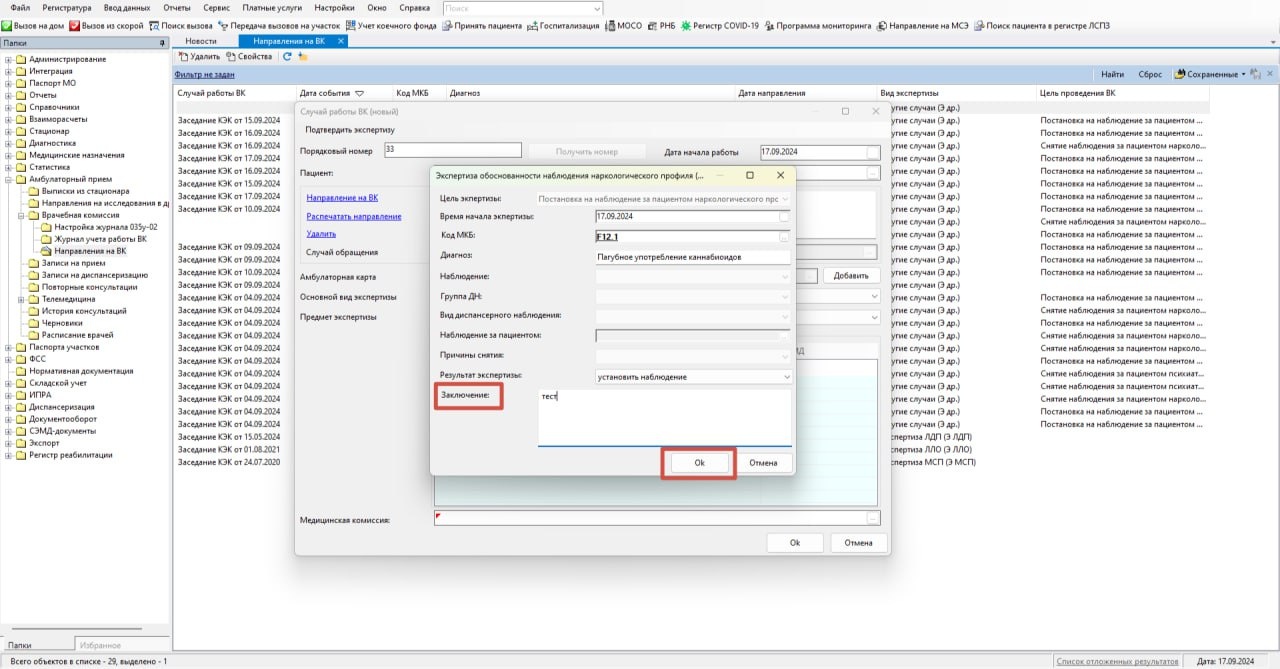Click the Свойства icon in tab toolbar
The image size is (1280, 669).
coord(230,57)
